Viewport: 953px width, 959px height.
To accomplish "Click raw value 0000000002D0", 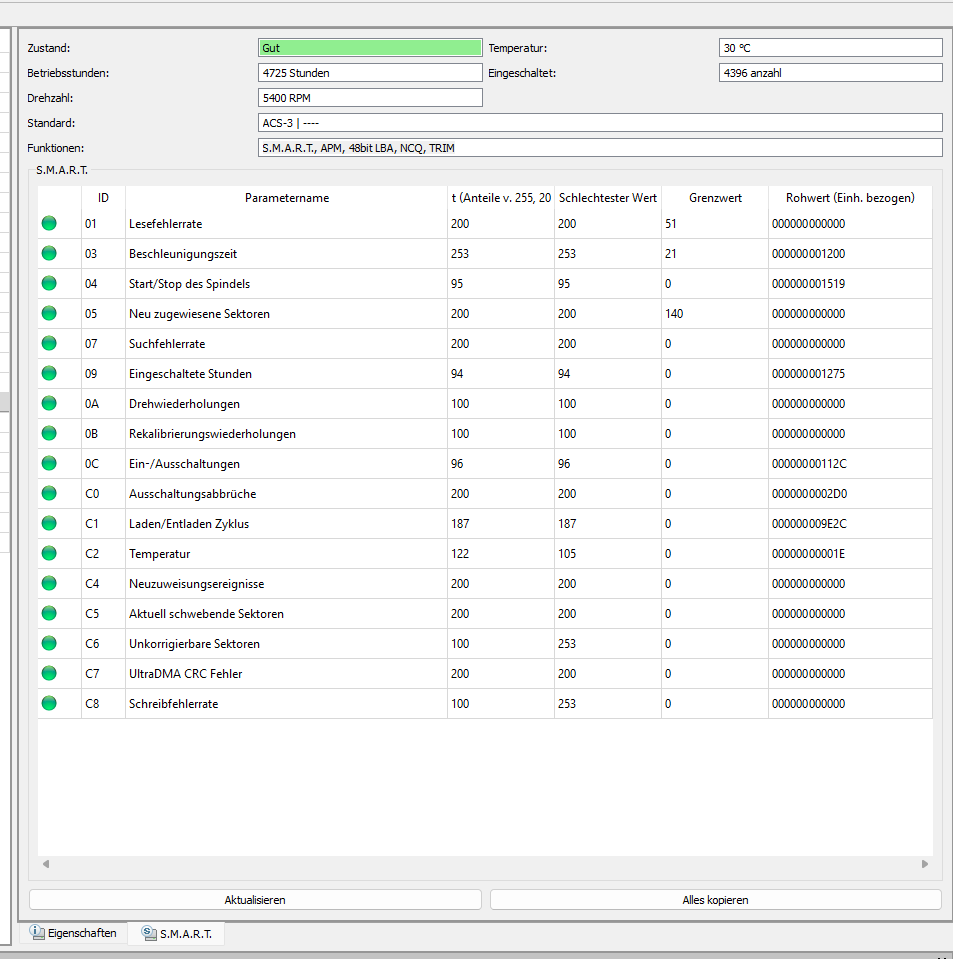I will coord(809,494).
